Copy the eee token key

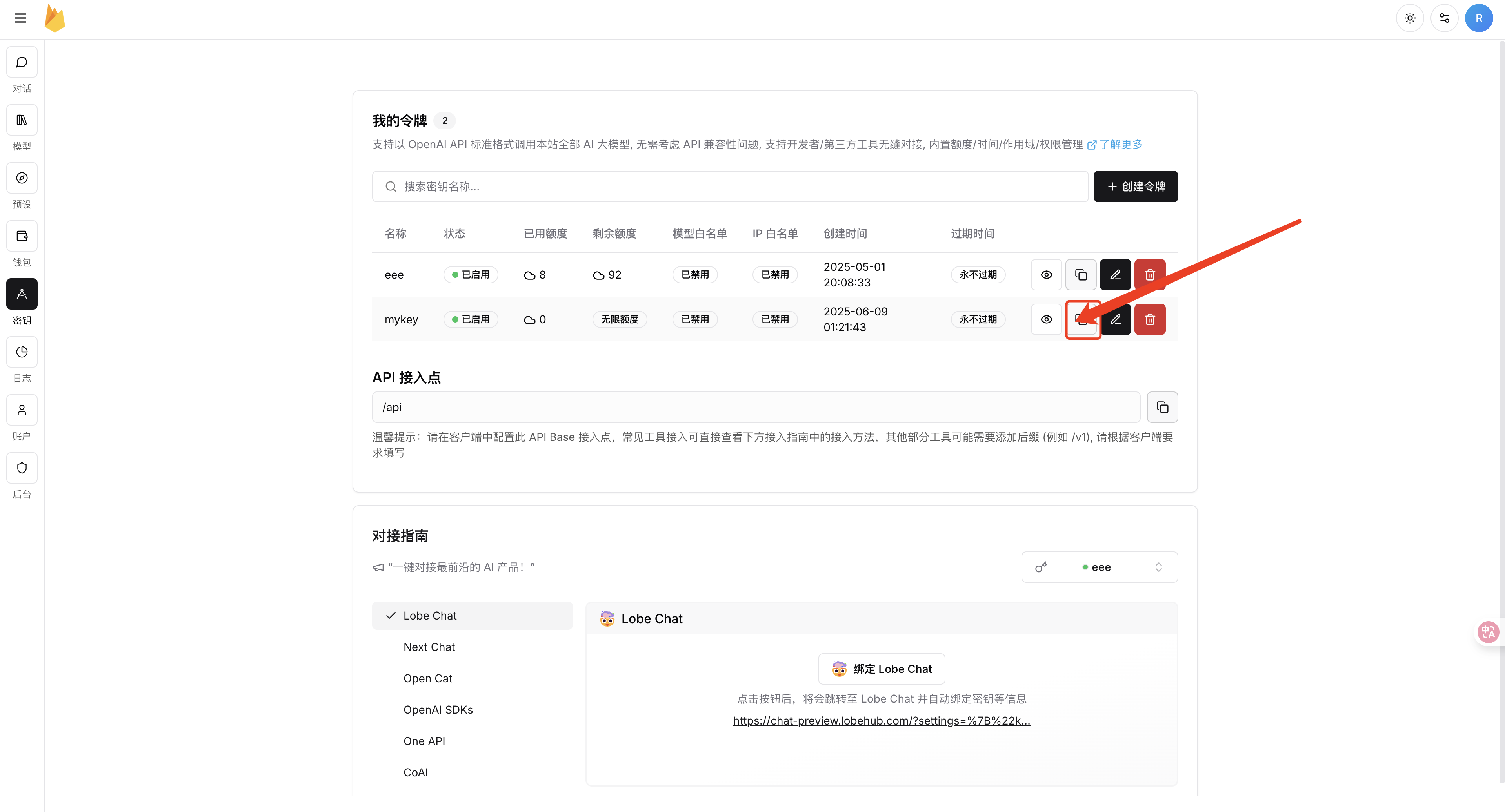pos(1080,275)
